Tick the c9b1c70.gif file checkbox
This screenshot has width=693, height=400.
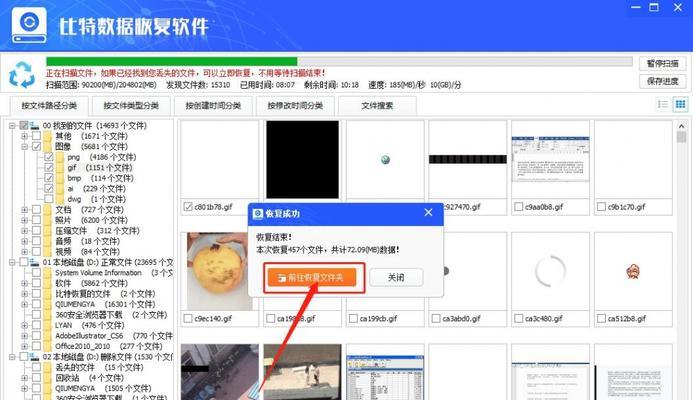click(x=601, y=206)
